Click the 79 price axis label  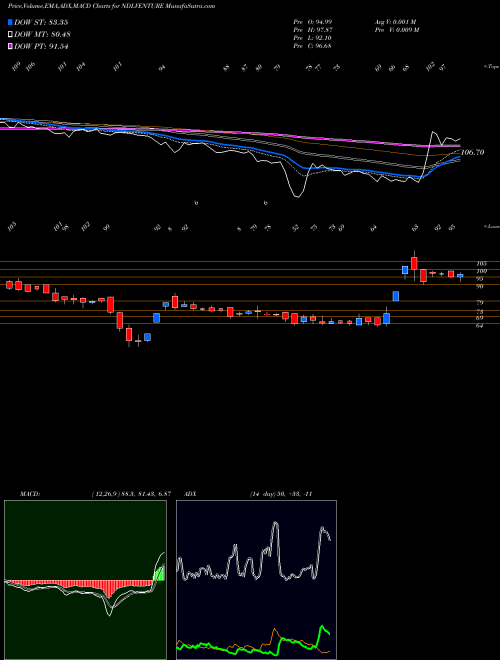tap(480, 303)
